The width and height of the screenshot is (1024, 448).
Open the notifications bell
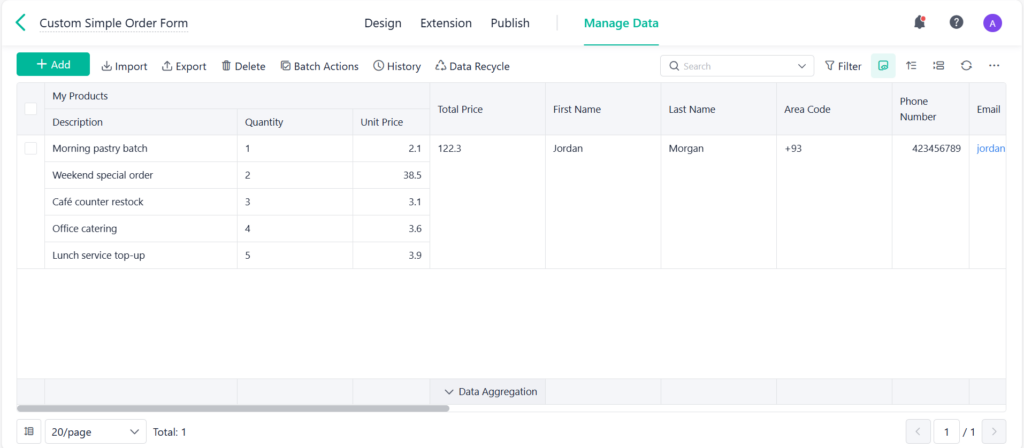[x=919, y=22]
